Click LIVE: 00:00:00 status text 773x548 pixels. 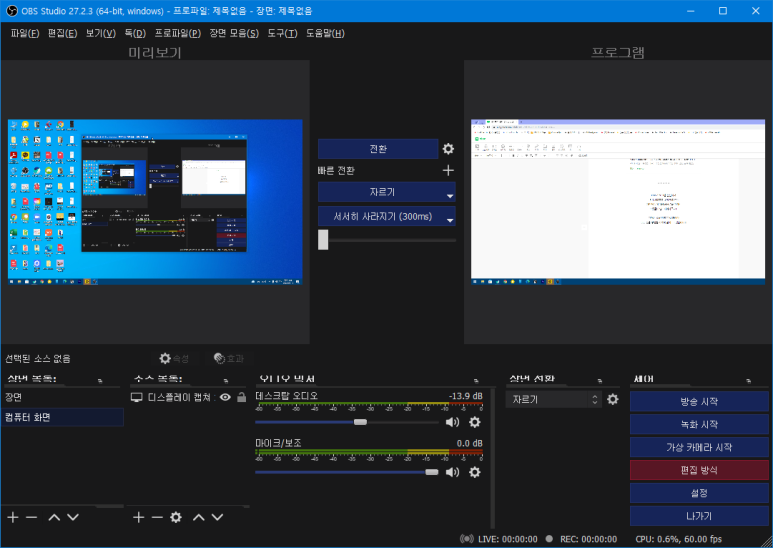click(x=507, y=539)
